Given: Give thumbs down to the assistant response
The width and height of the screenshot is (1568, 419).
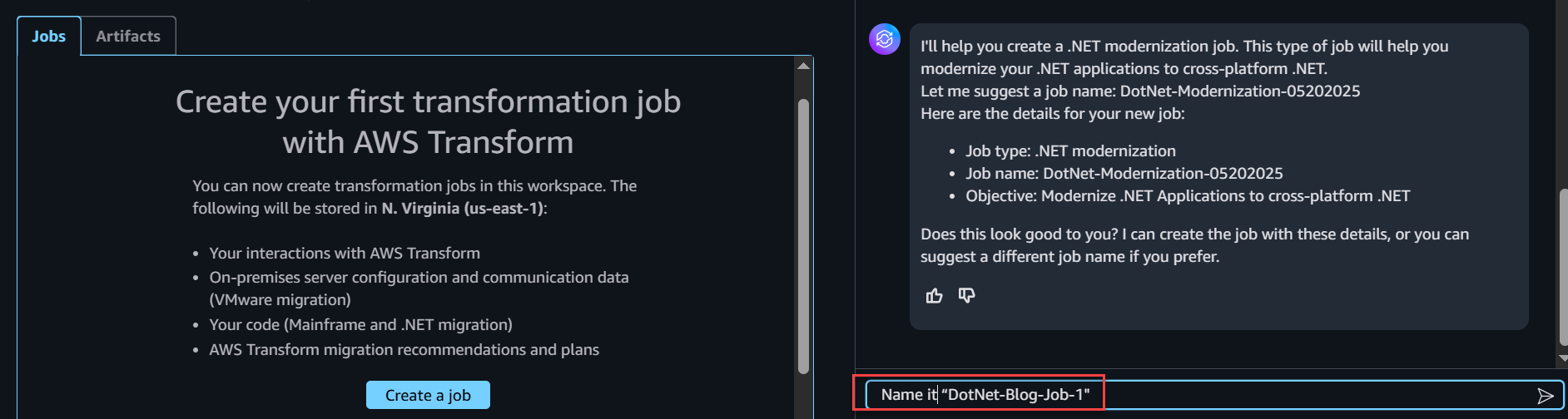Looking at the screenshot, I should click(x=966, y=295).
